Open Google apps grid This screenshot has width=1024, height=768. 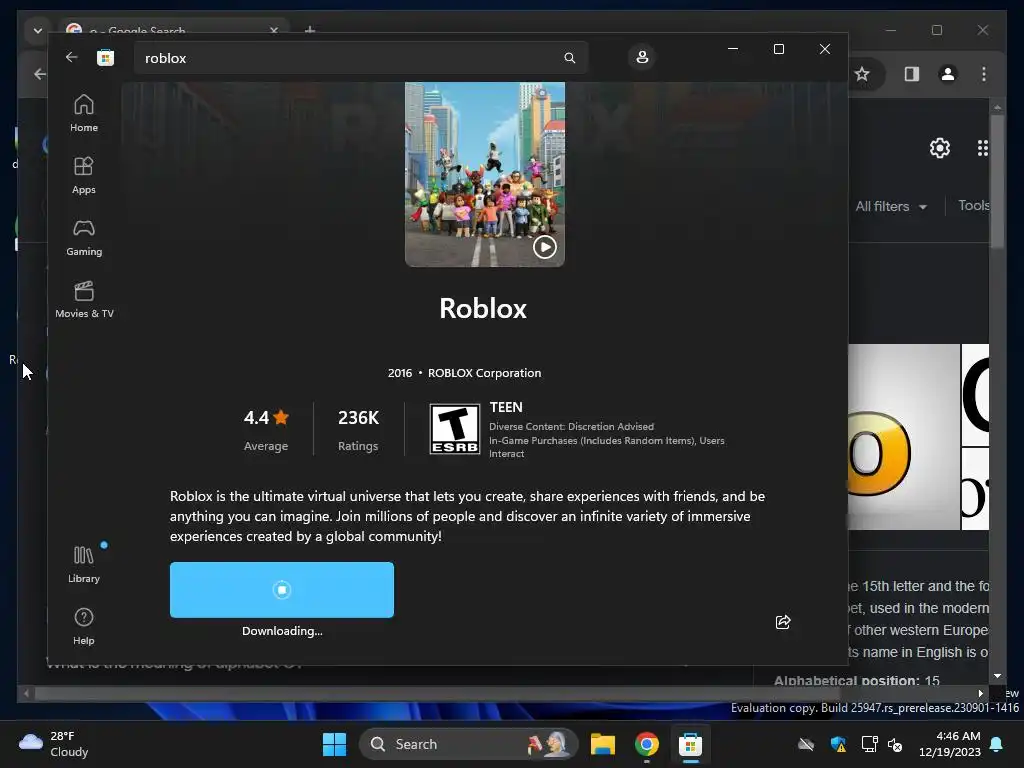click(x=982, y=148)
